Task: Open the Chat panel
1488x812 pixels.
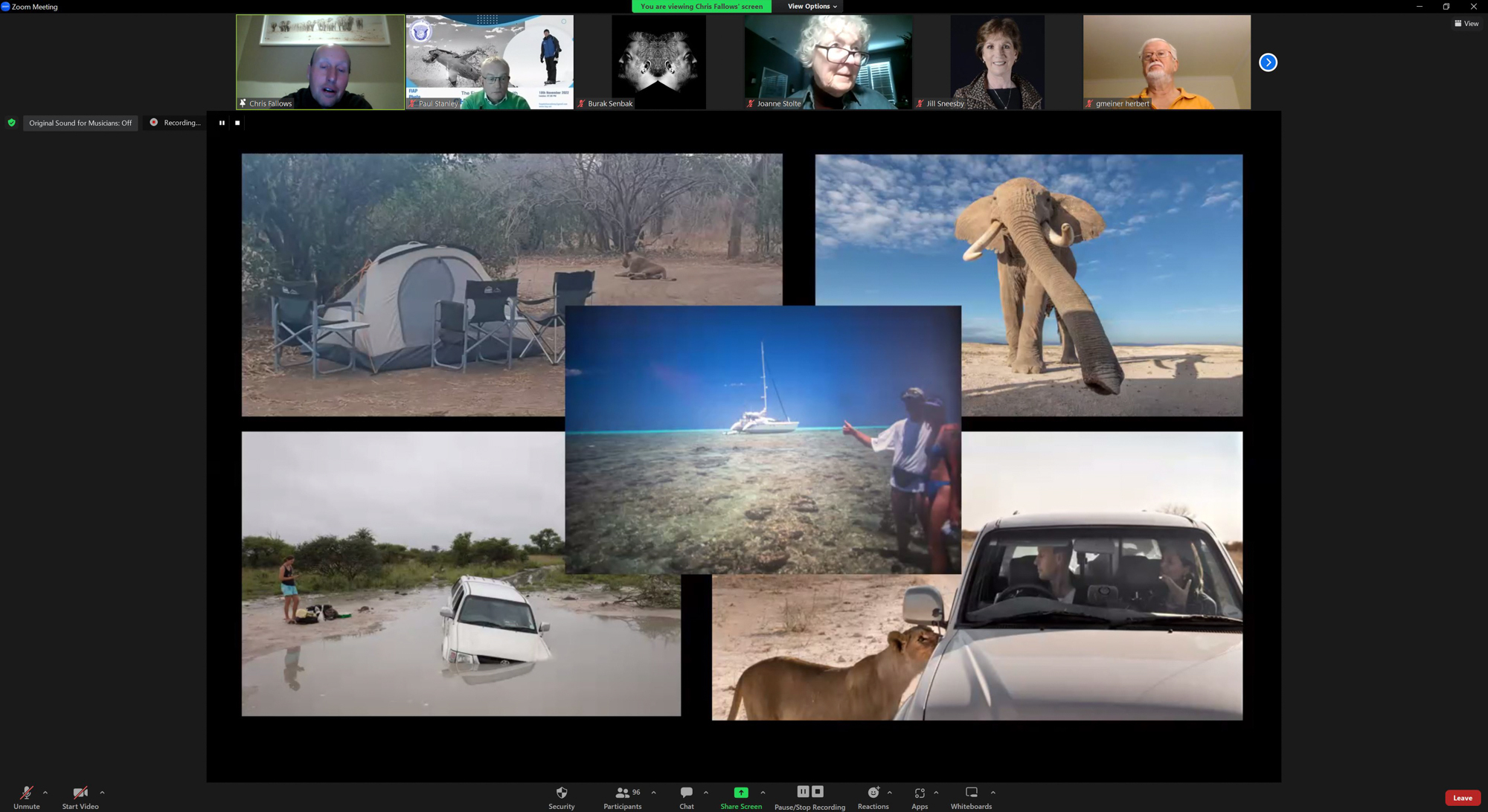Action: [686, 793]
